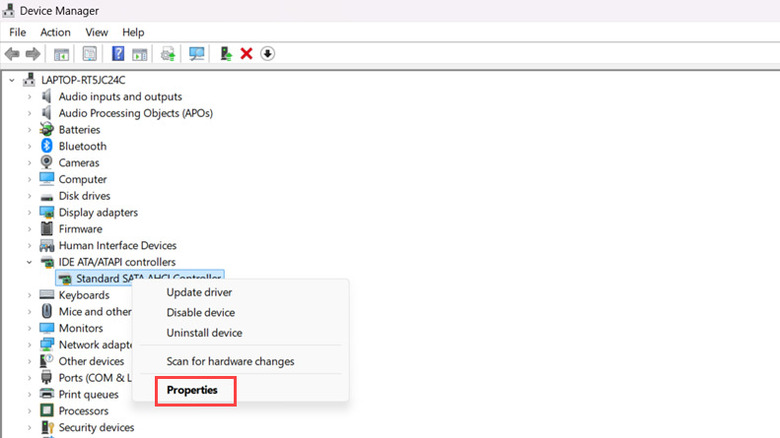The width and height of the screenshot is (780, 438).
Task: Click the Monitors category icon
Action: [x=47, y=328]
